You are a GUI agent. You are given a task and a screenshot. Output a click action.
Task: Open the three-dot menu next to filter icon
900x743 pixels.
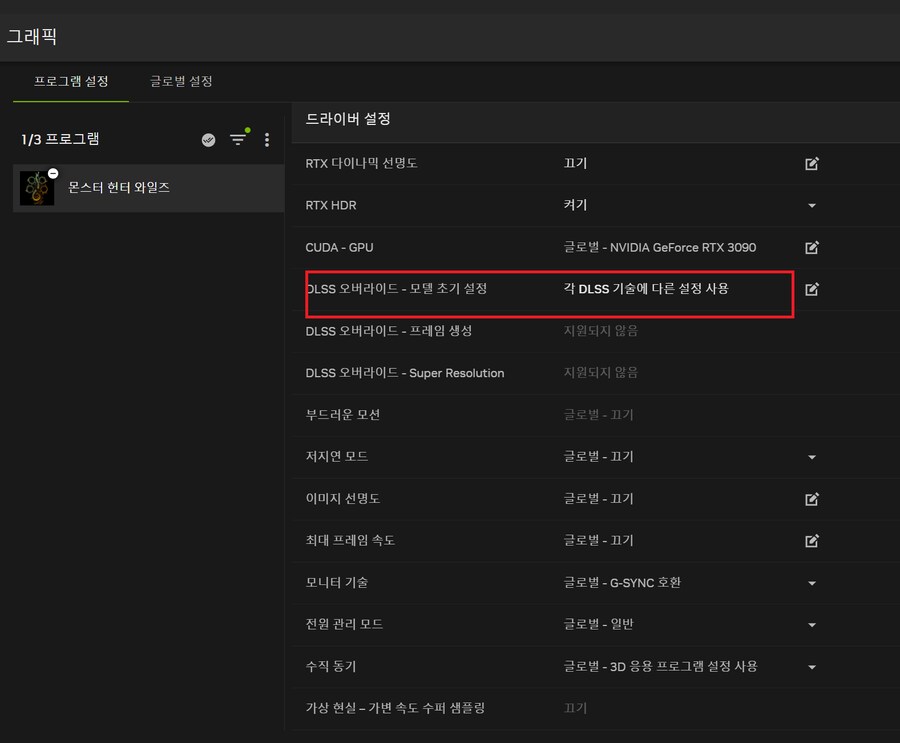point(266,140)
